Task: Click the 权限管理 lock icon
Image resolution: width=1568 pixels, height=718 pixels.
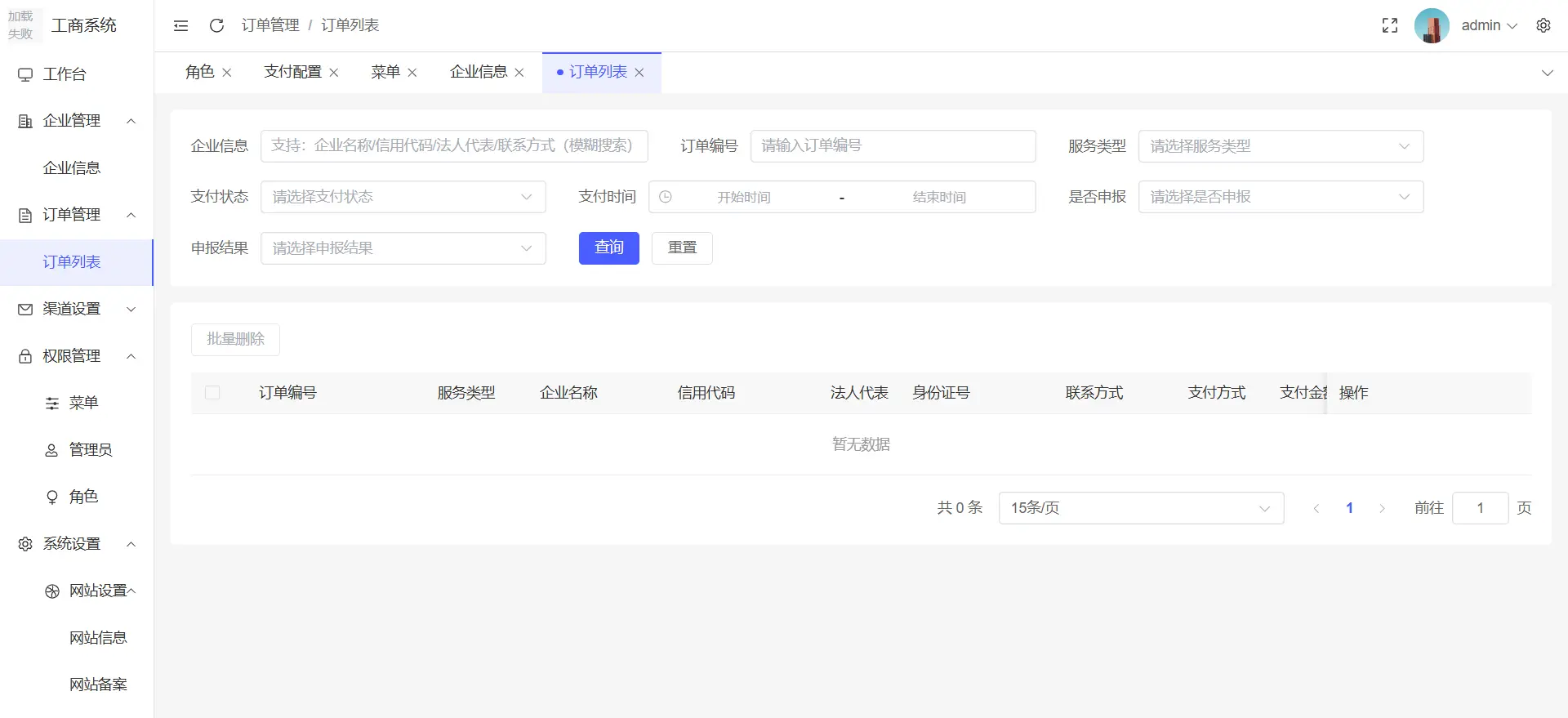Action: coord(25,356)
